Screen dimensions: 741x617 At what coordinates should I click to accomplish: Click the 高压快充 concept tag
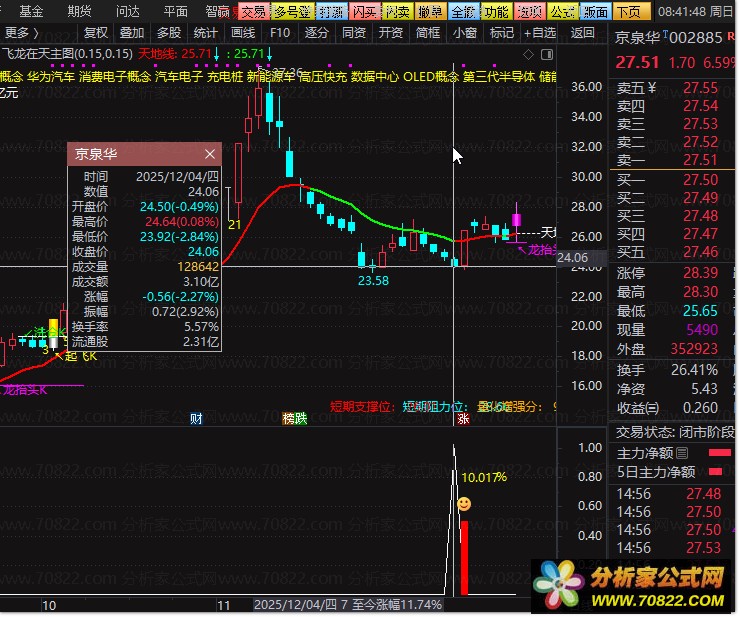pos(323,77)
